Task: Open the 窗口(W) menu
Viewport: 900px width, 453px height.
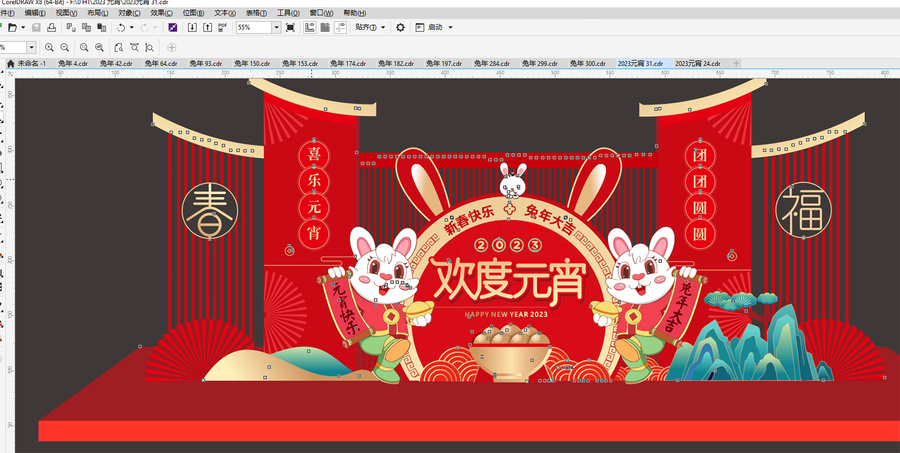Action: tap(321, 13)
